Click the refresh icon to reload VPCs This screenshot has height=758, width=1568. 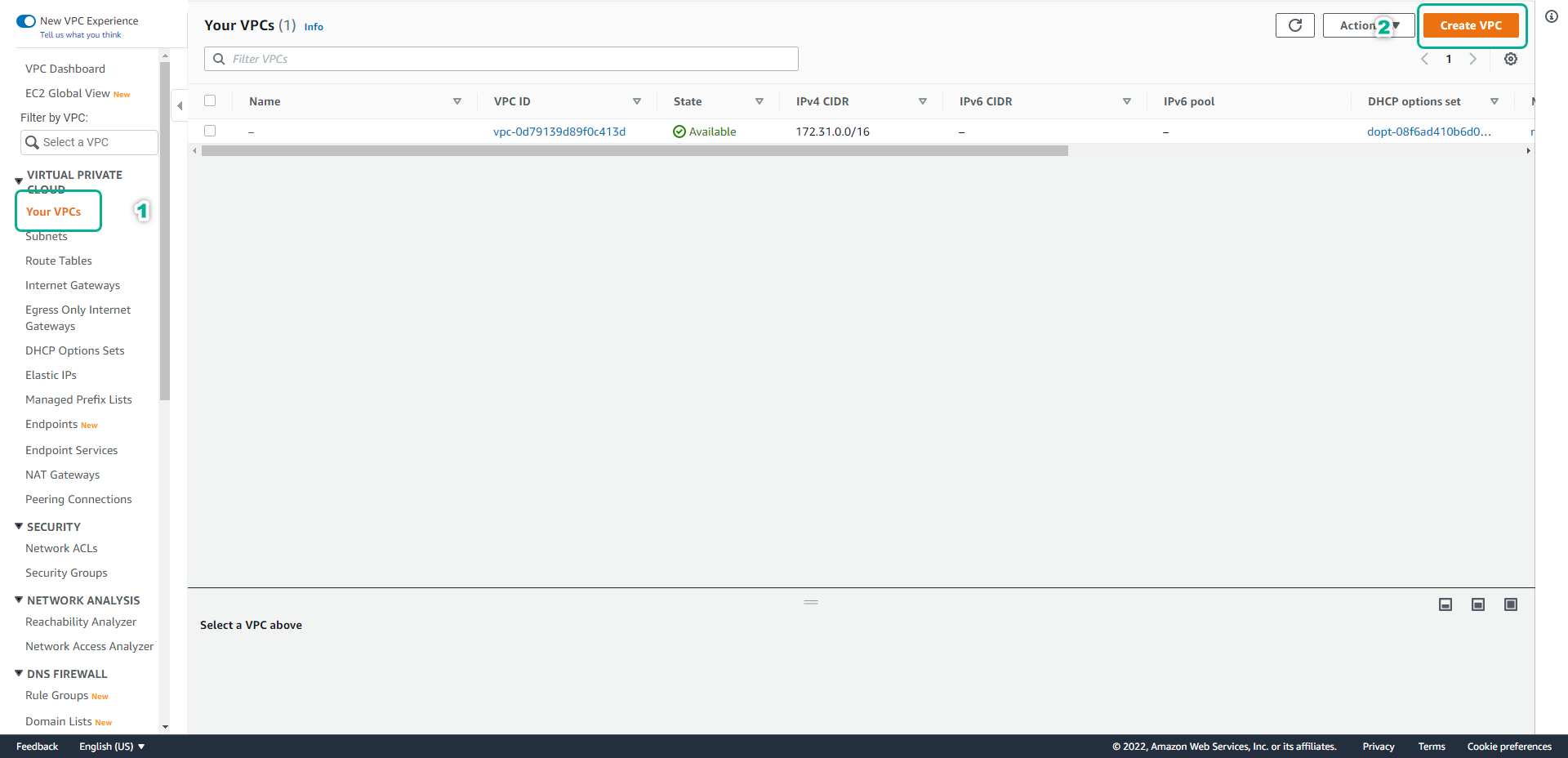(x=1294, y=25)
